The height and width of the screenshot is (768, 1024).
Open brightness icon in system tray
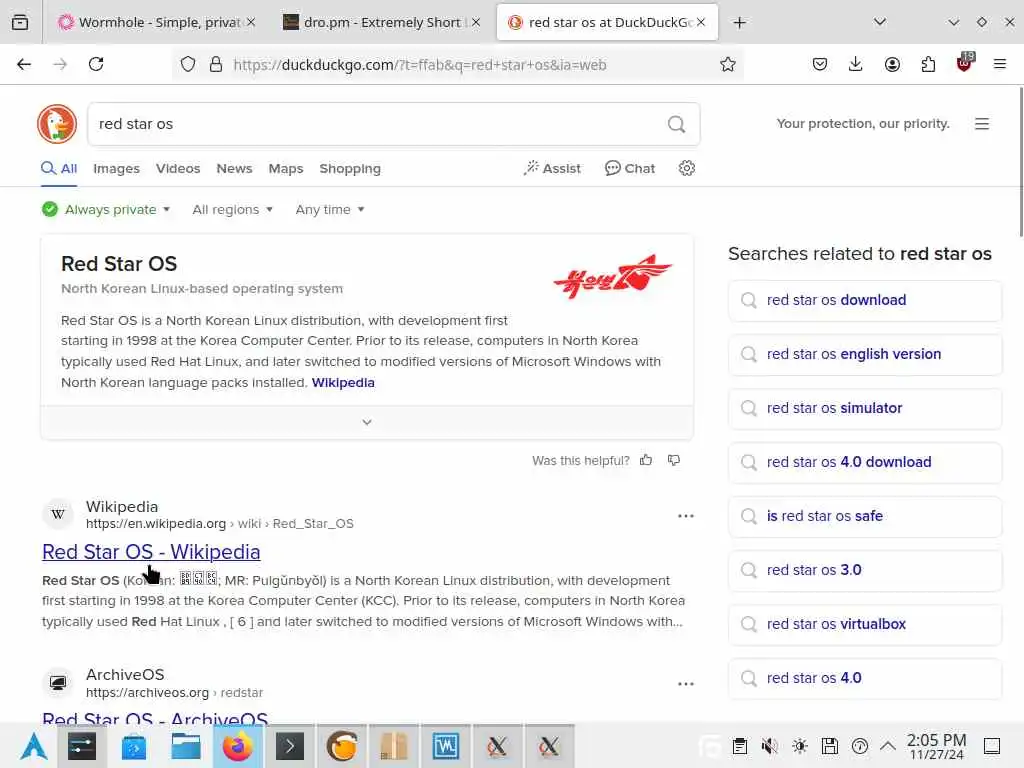[800, 746]
